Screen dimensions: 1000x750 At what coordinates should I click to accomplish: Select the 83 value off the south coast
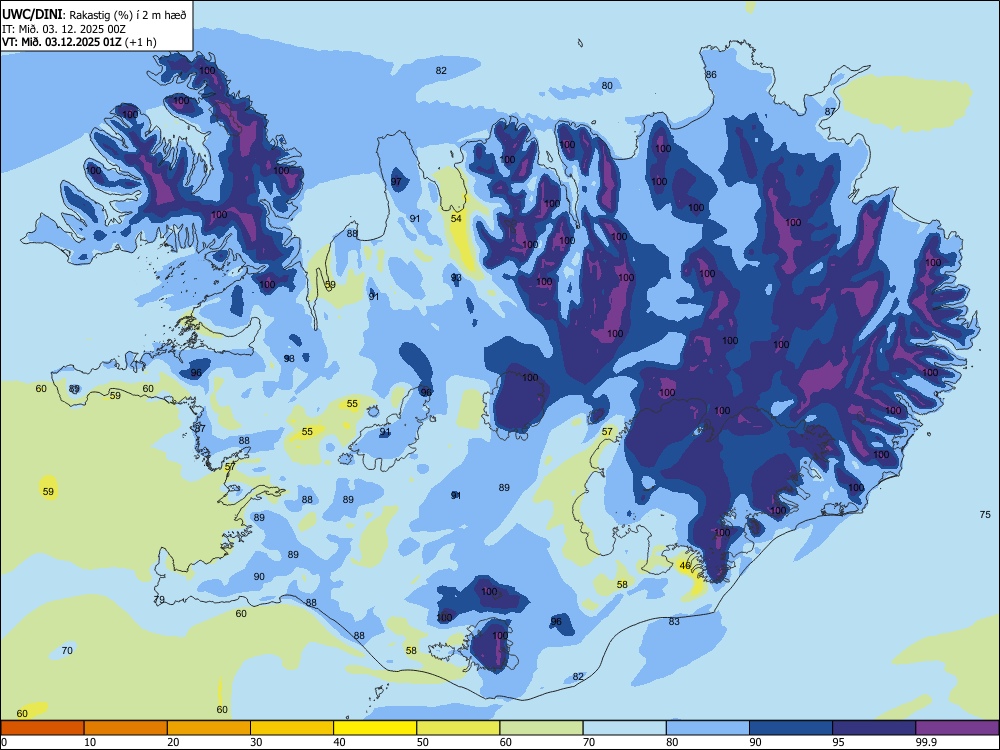pyautogui.click(x=674, y=621)
